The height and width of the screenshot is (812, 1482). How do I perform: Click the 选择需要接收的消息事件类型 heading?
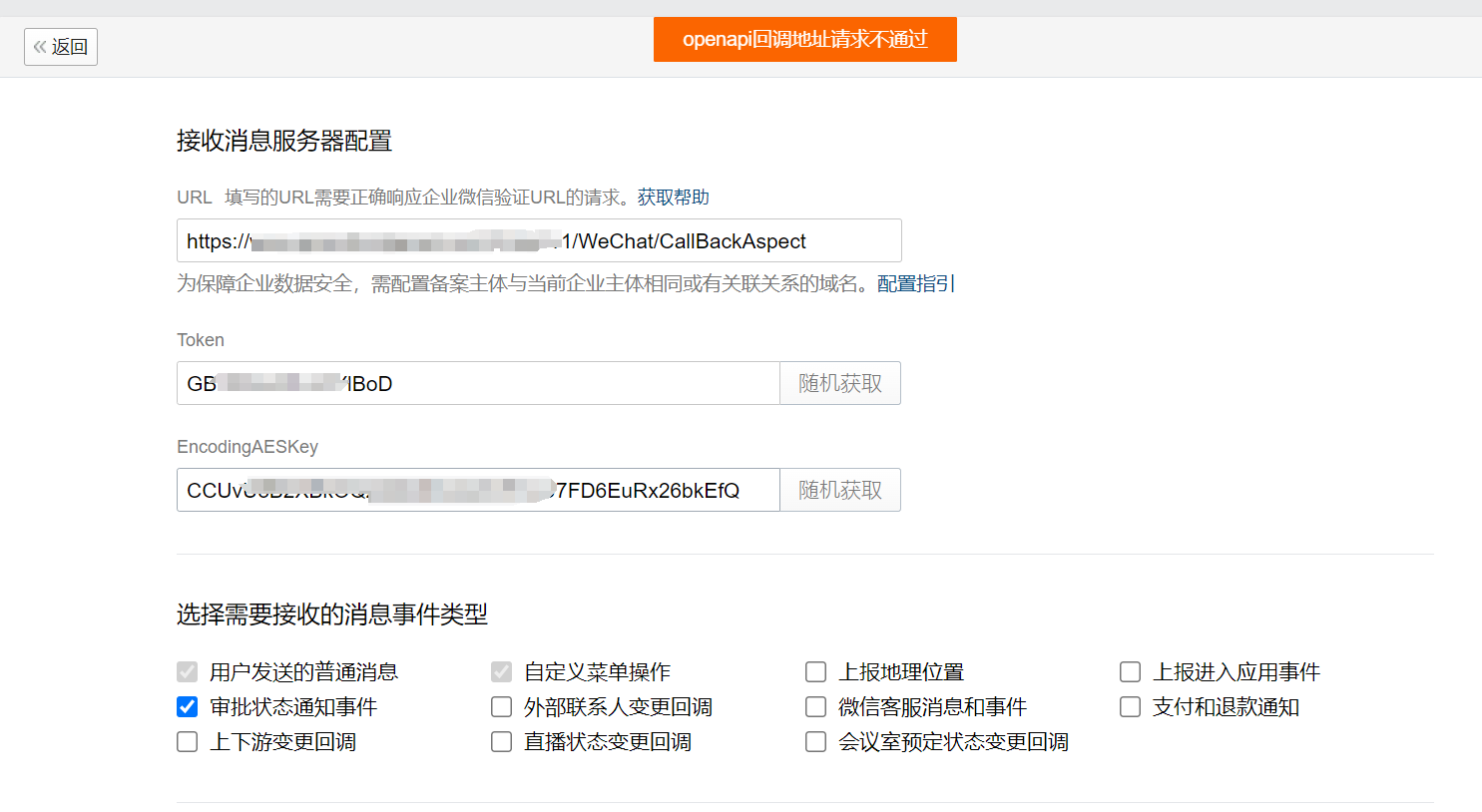pos(332,614)
